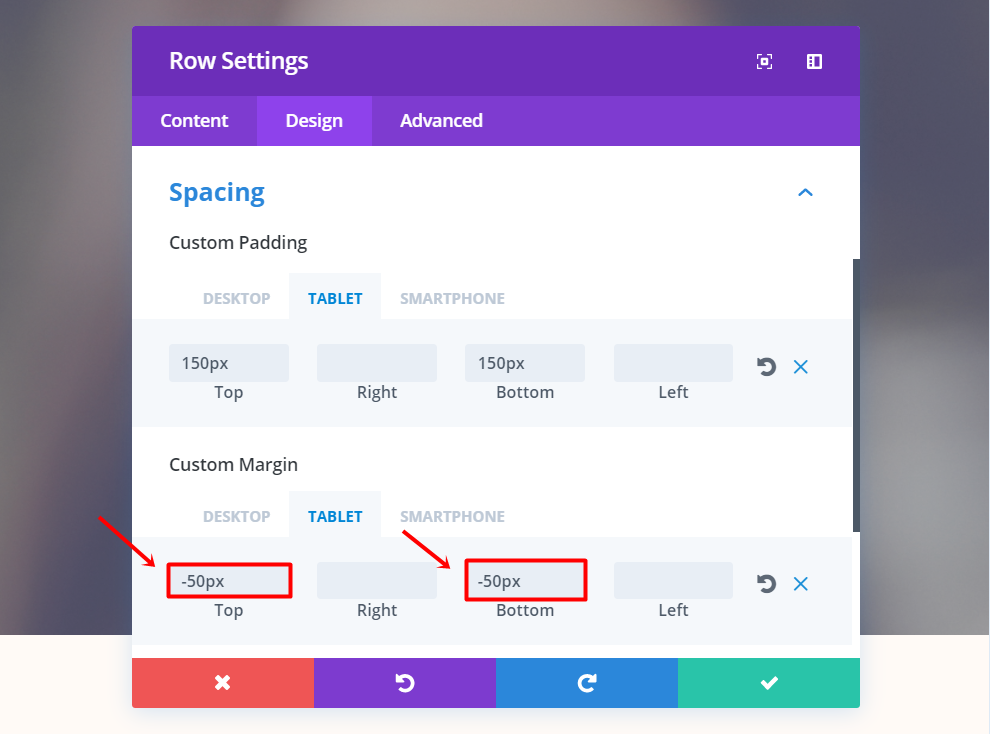The width and height of the screenshot is (990, 734).
Task: Click the Custom Margin Bottom field
Action: (525, 581)
